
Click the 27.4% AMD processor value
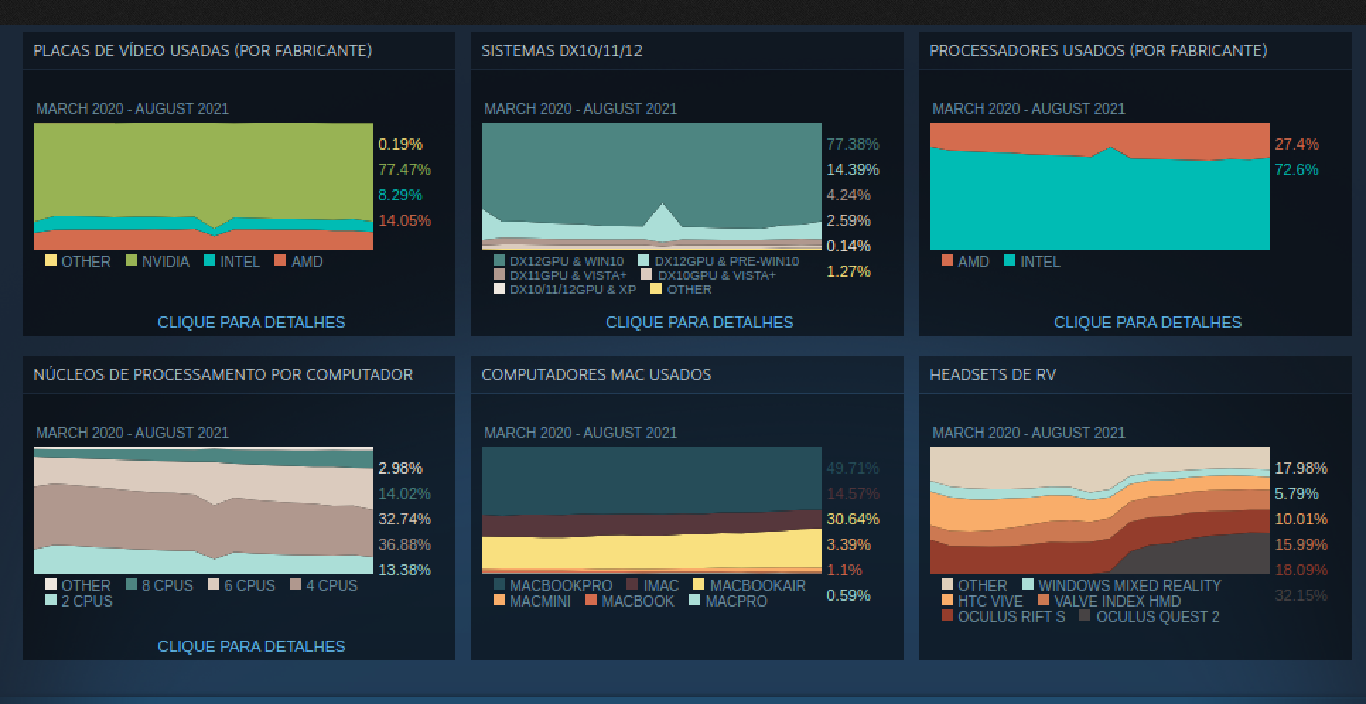point(1296,144)
